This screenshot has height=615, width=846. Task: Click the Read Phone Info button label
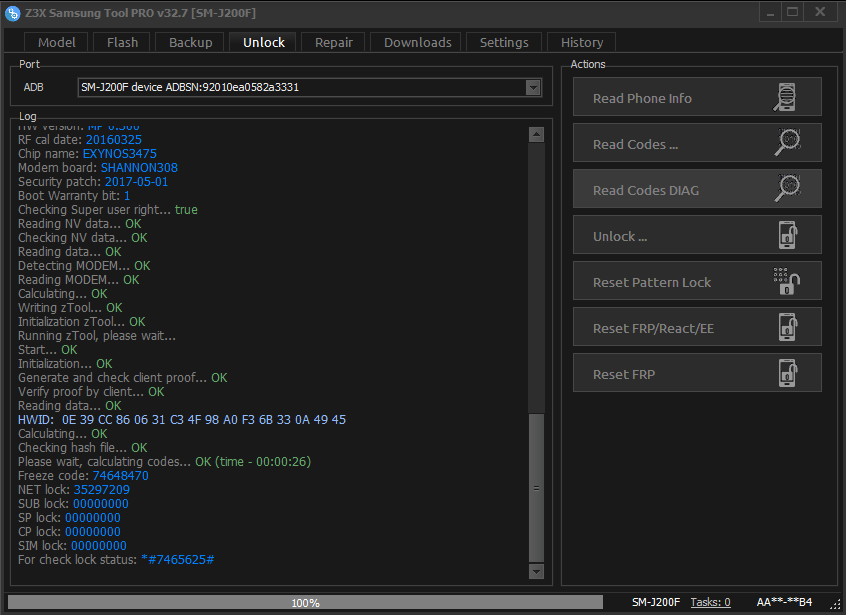pos(642,98)
